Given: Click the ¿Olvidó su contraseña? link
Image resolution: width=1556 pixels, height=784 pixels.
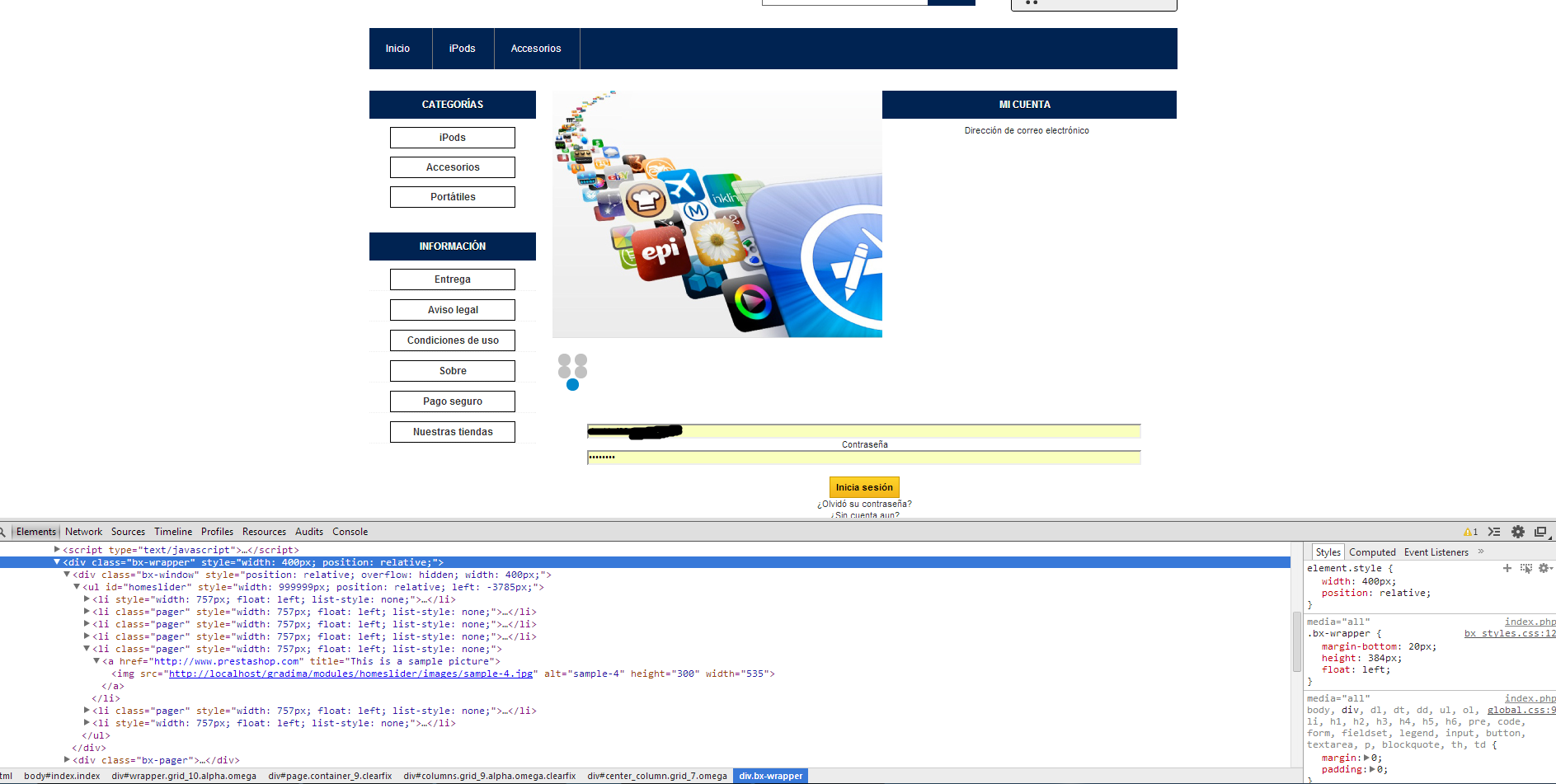Looking at the screenshot, I should pos(864,504).
